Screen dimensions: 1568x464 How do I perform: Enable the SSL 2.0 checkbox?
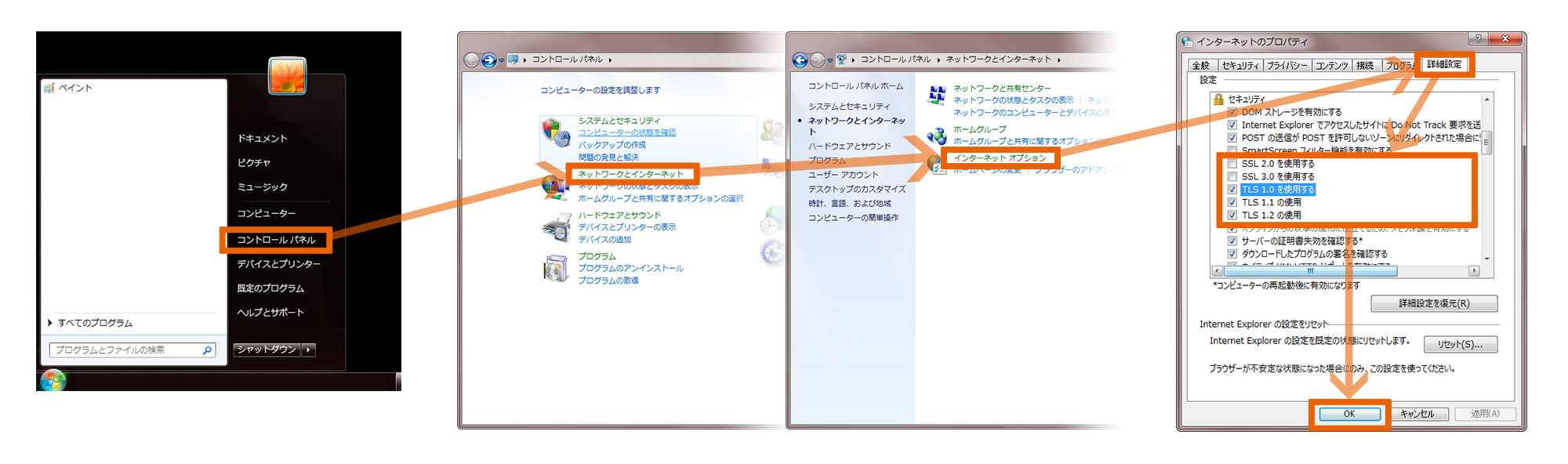1232,164
